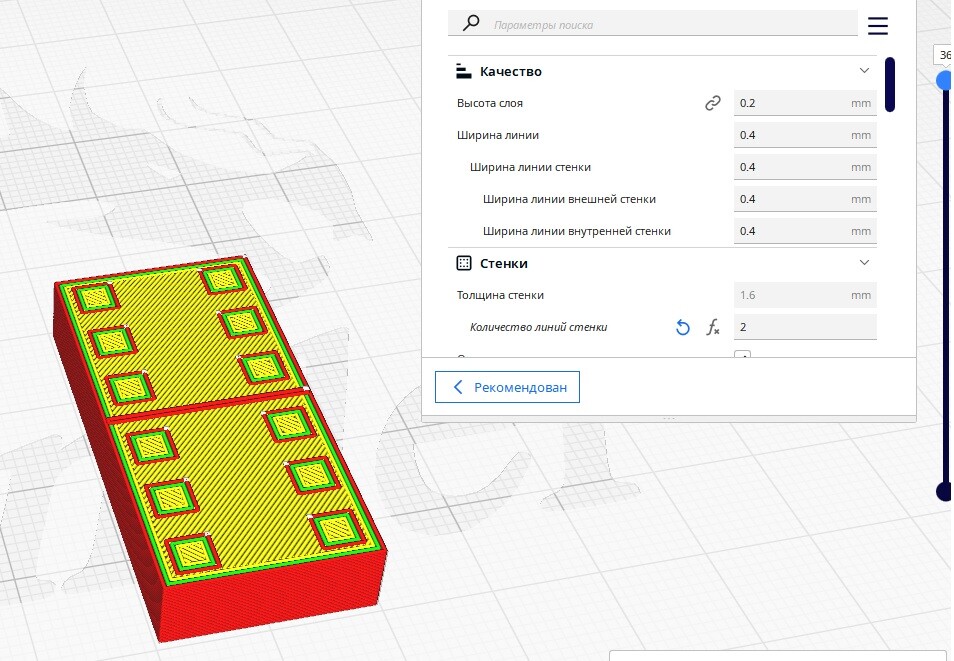Screen dimensions: 954x661
Task: Click the back chevron in Рекомендован button
Action: tap(458, 387)
